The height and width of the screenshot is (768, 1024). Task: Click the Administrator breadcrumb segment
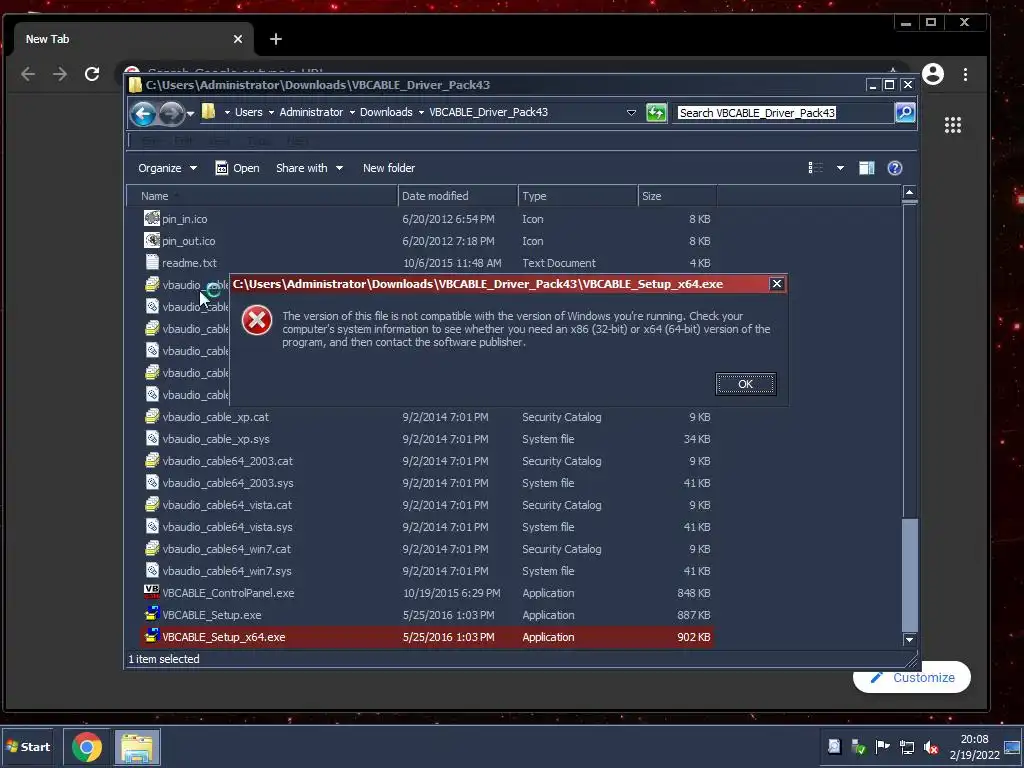(311, 112)
